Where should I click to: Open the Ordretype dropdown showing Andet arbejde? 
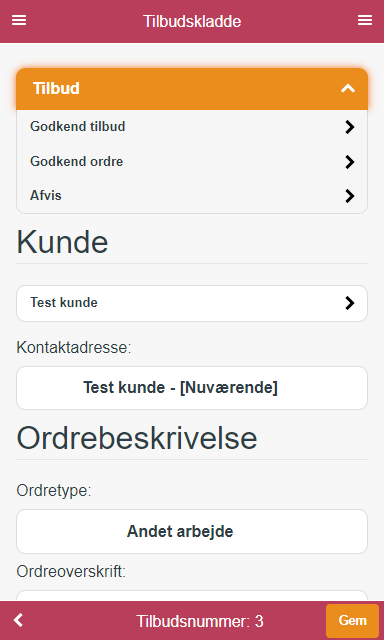[x=192, y=531]
